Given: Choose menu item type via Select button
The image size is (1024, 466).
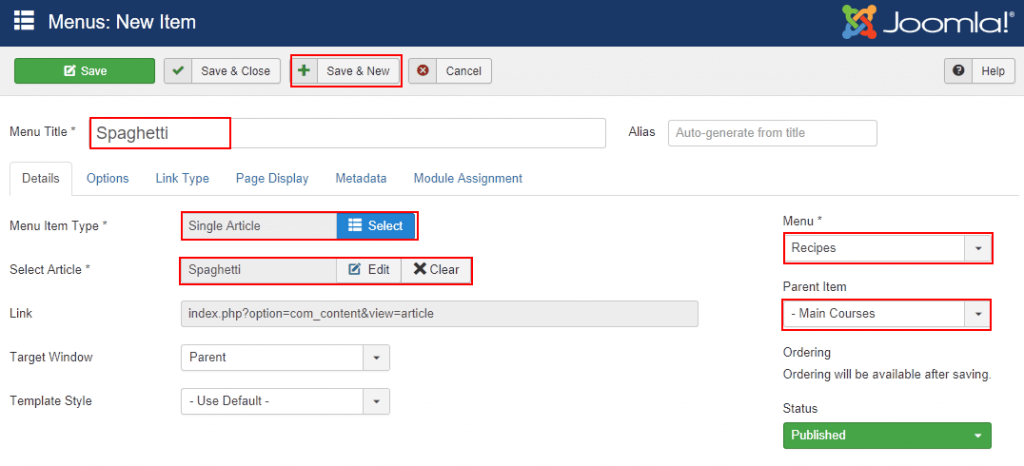Looking at the screenshot, I should pyautogui.click(x=376, y=226).
